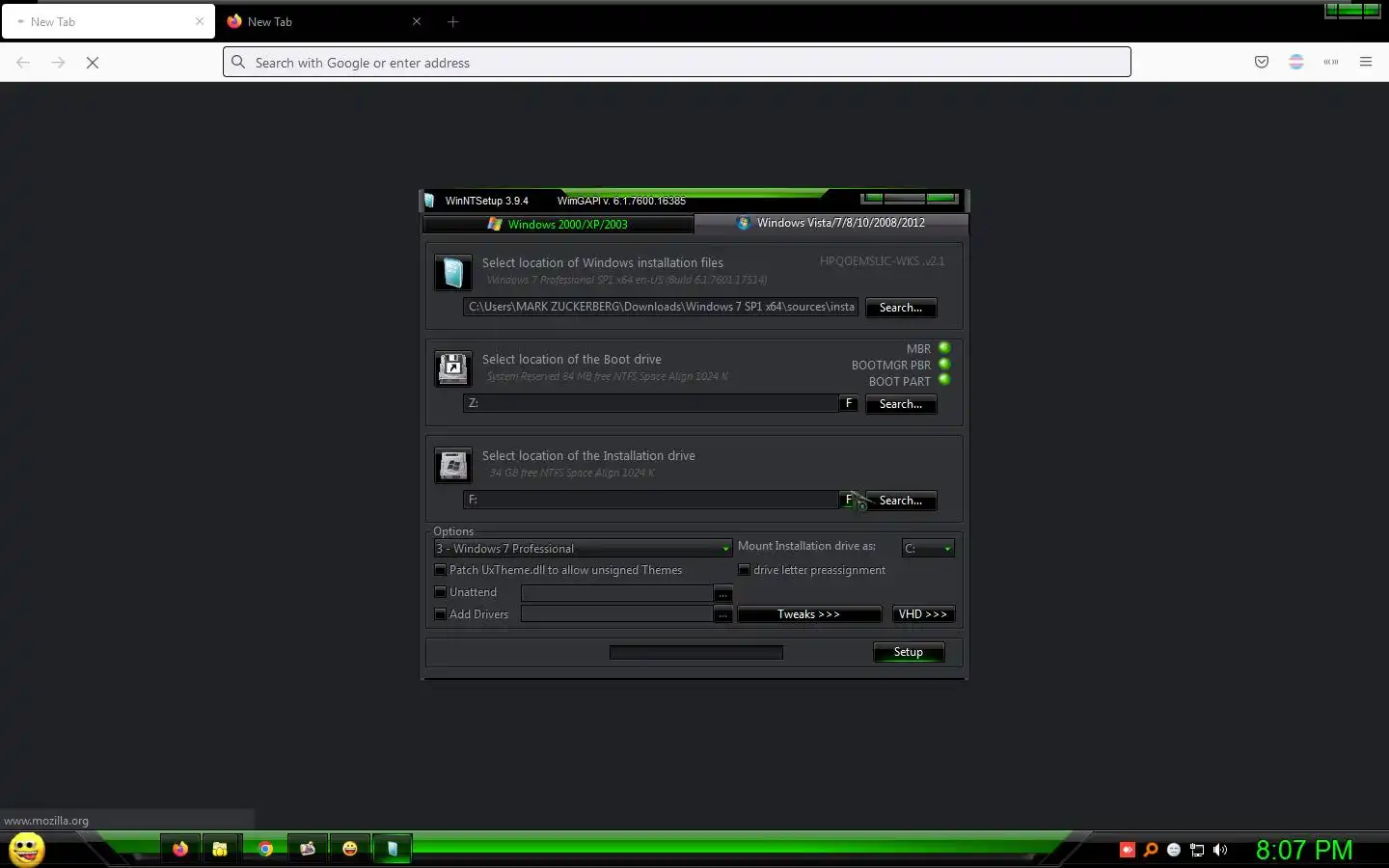This screenshot has height=868, width=1389.
Task: Stop loading the page
Action: pyautogui.click(x=93, y=62)
